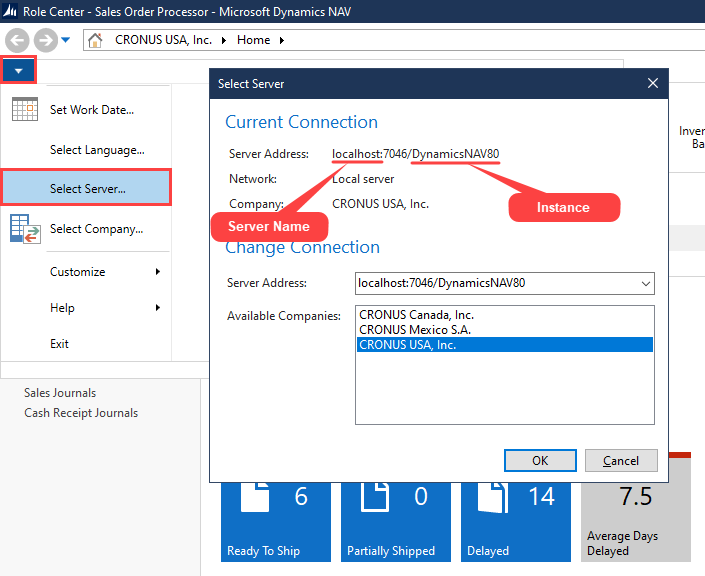Select CRONUS USA, Inc. in companies list

click(x=504, y=344)
